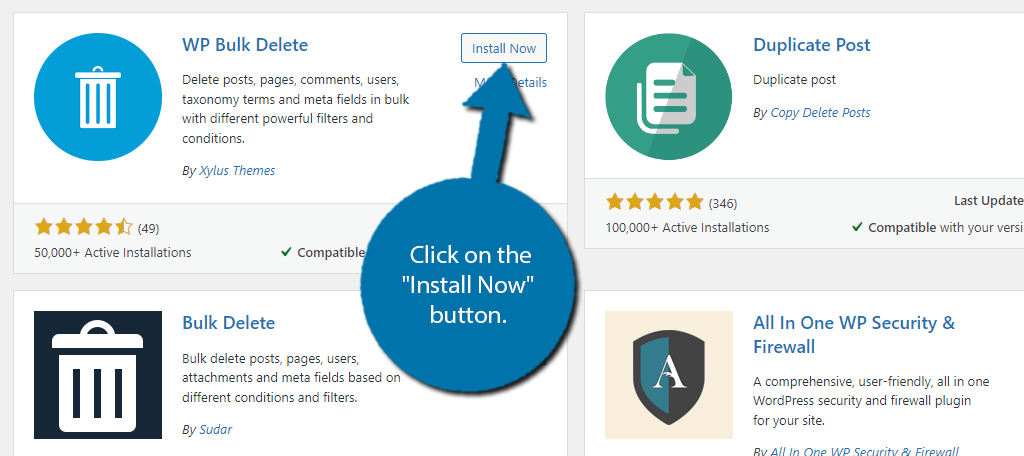
Task: Open the WP Bulk Delete plugin title link
Action: point(245,44)
